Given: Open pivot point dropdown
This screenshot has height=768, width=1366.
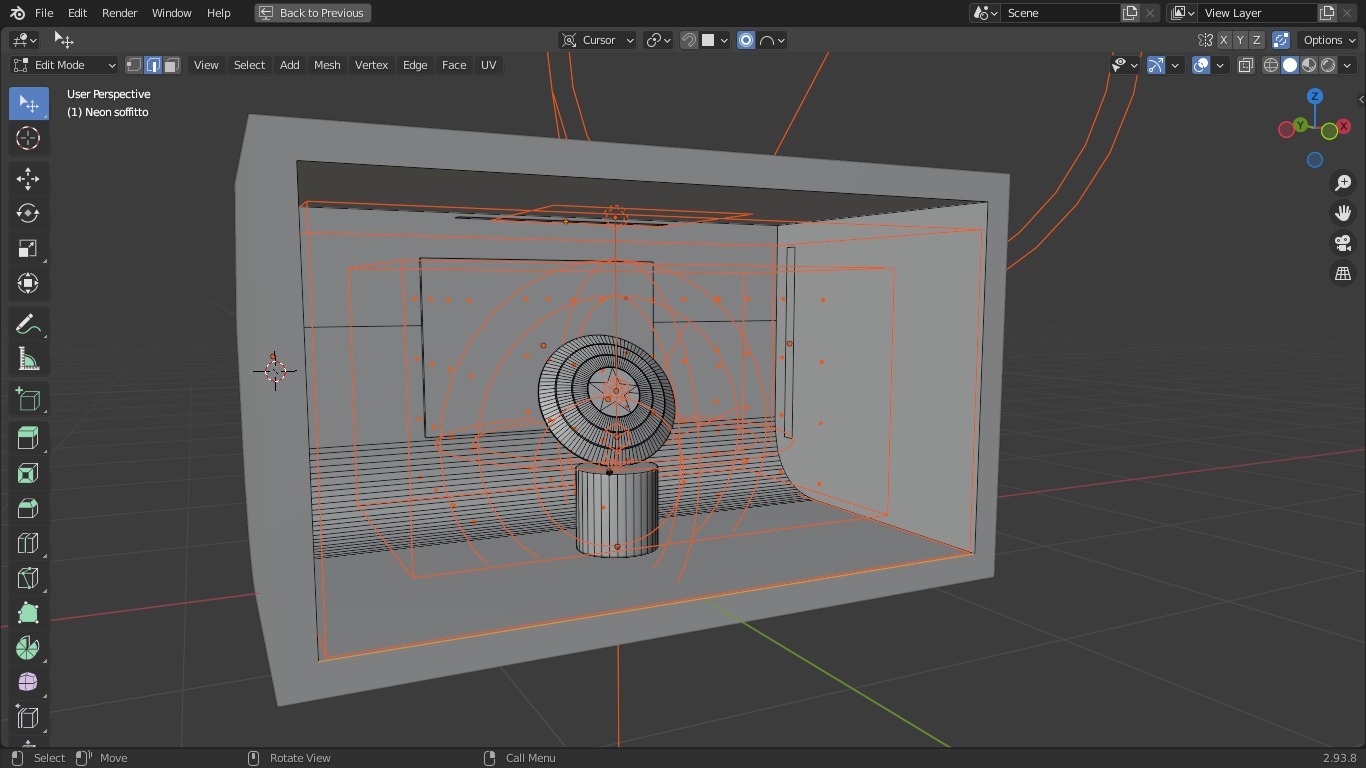Looking at the screenshot, I should pyautogui.click(x=657, y=40).
